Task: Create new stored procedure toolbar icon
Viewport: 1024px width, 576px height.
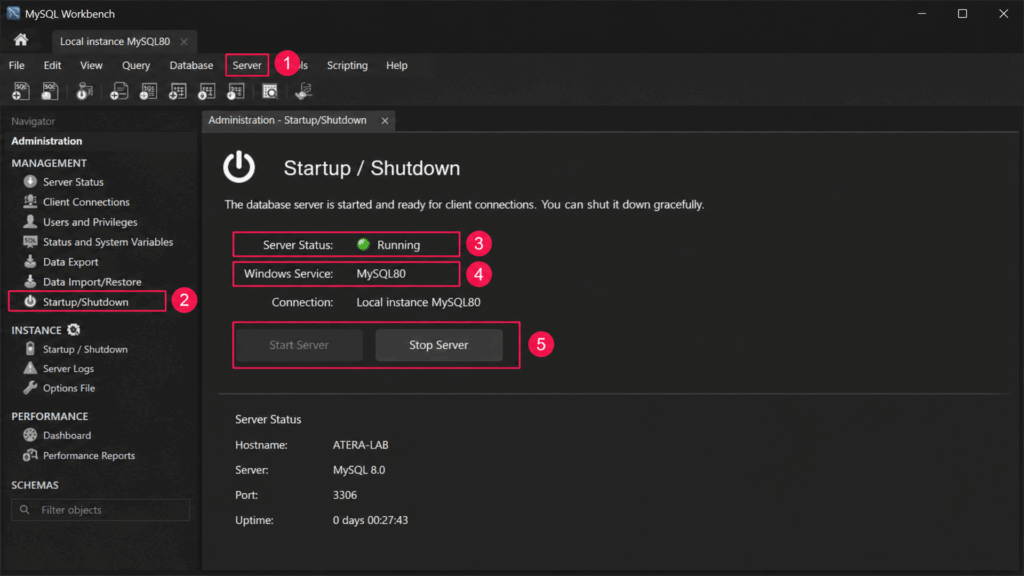Action: [x=206, y=91]
